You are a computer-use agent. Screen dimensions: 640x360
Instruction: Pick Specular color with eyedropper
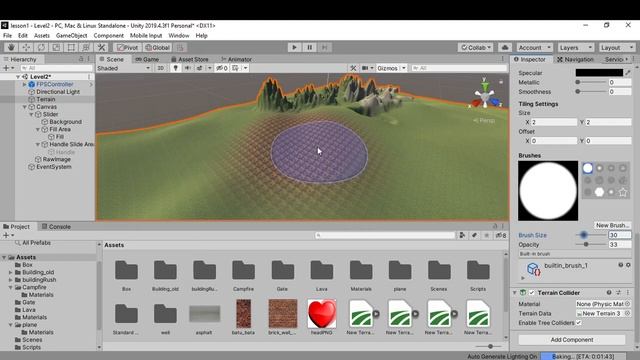click(627, 73)
